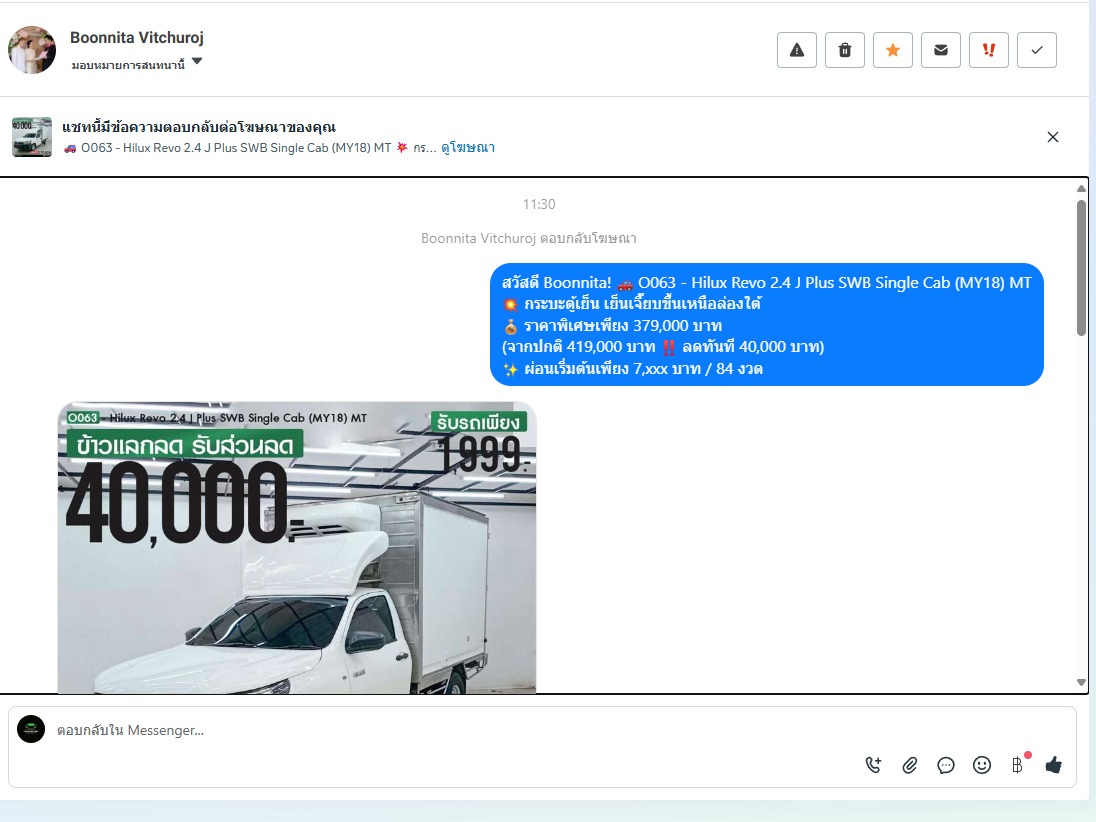Open the baht payment icon
Screen dimensions: 1096x822
(1018, 765)
